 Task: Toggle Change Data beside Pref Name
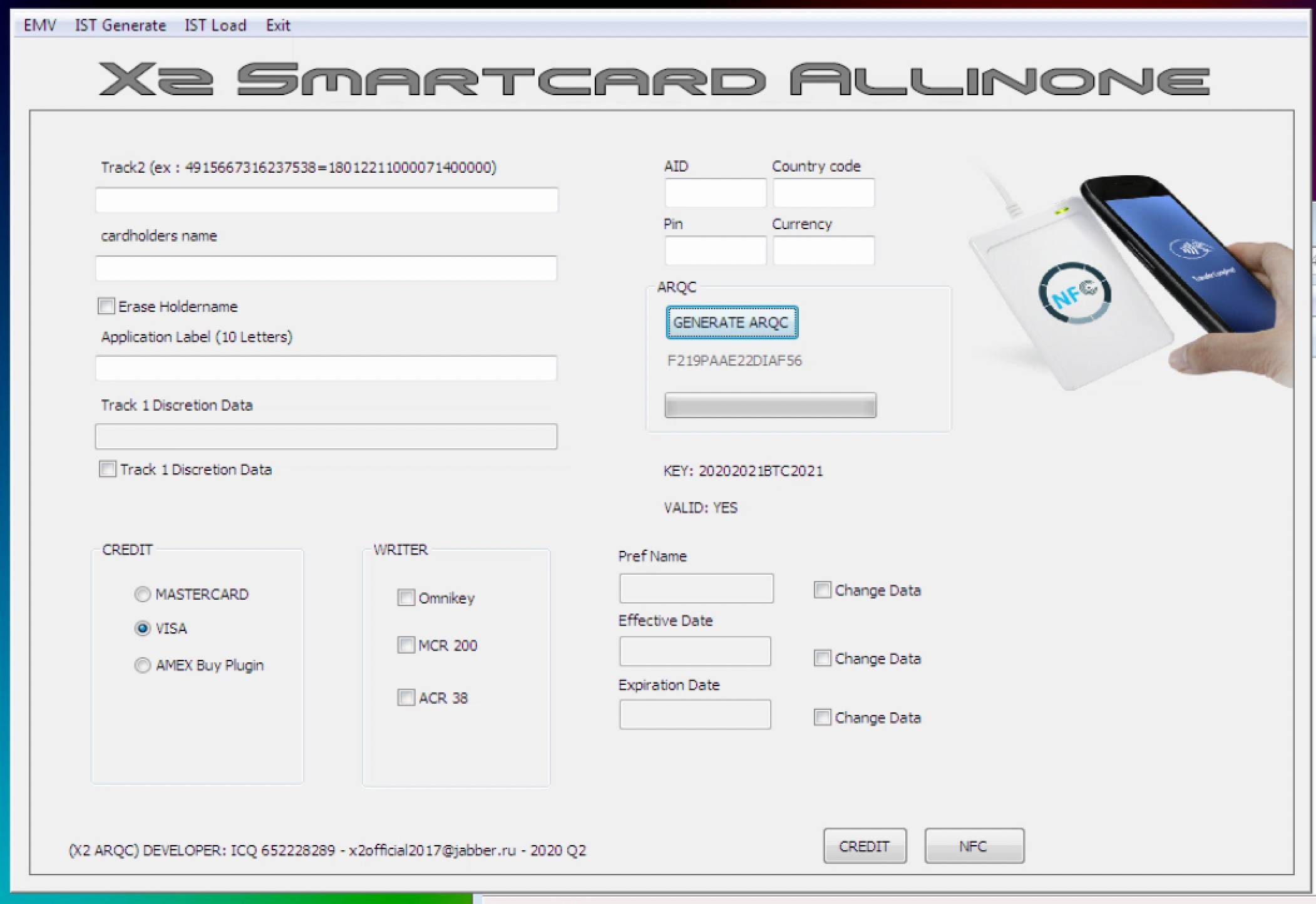pyautogui.click(x=822, y=590)
